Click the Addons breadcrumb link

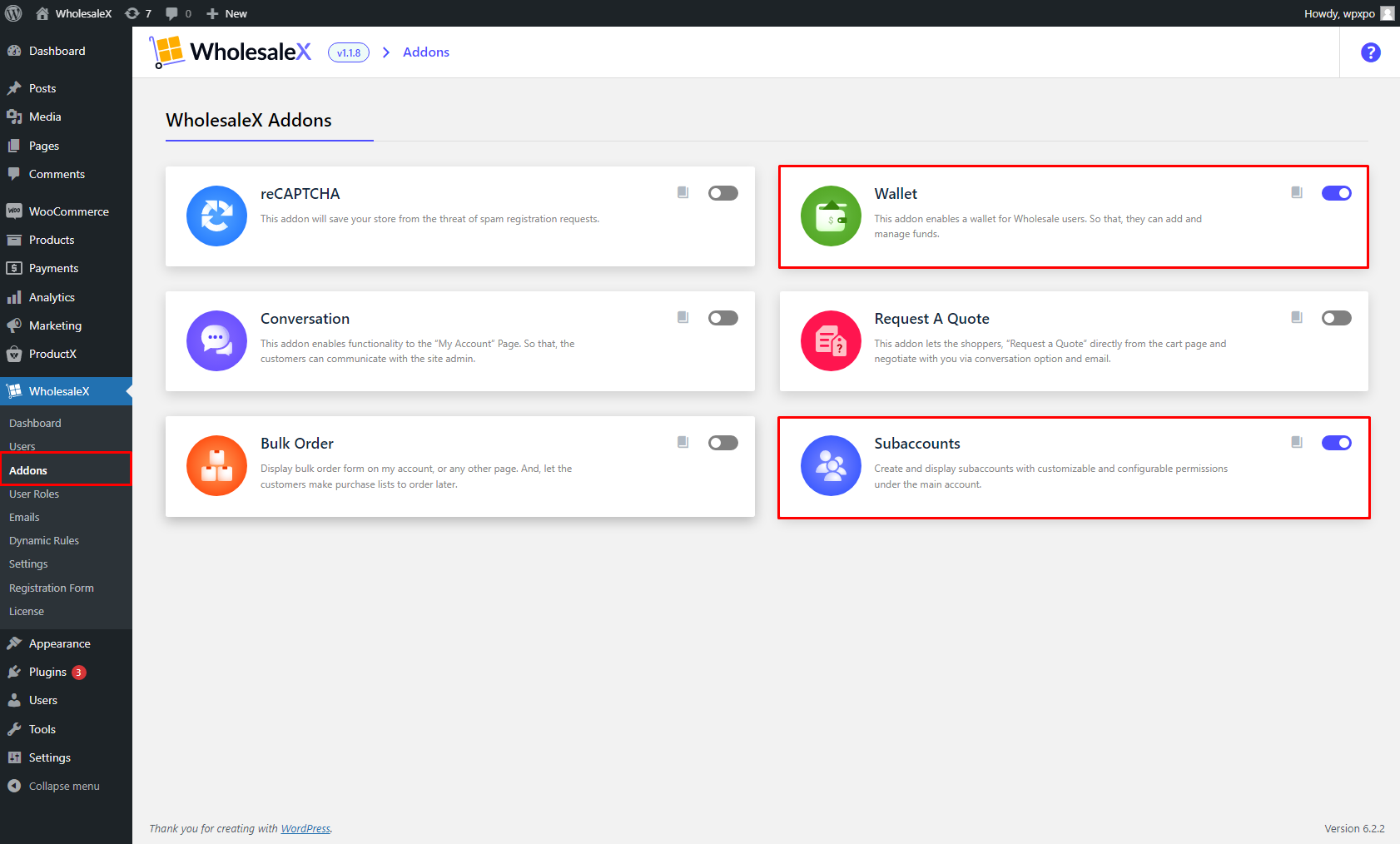(x=426, y=52)
